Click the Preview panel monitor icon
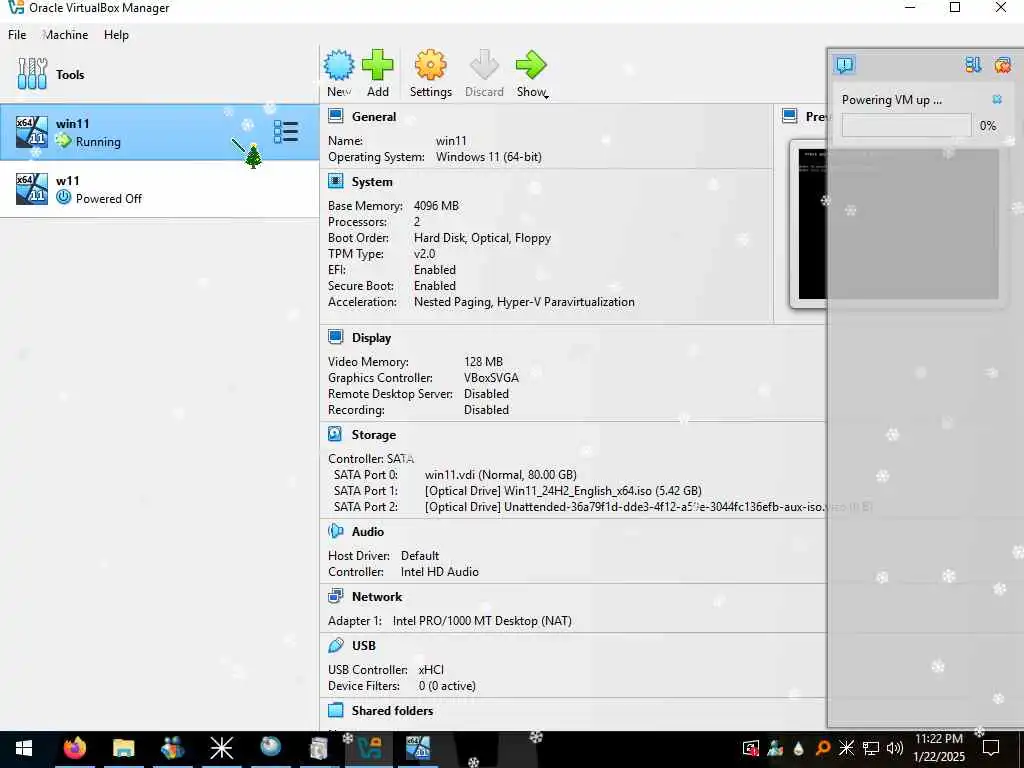This screenshot has height=768, width=1024. click(x=790, y=116)
